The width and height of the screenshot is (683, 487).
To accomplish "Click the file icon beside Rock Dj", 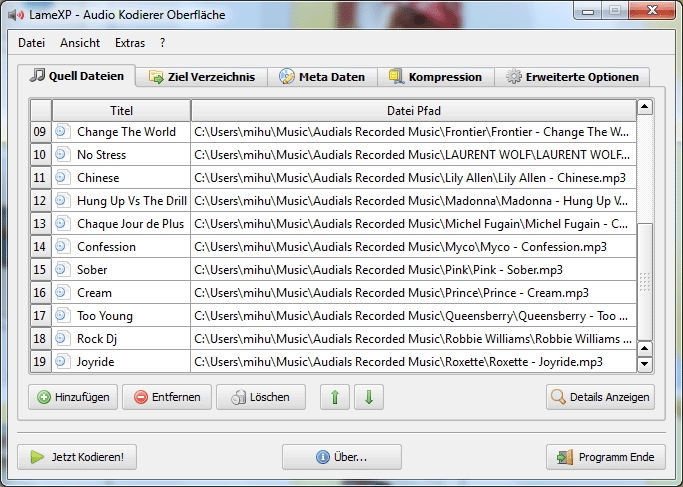I will (x=63, y=338).
